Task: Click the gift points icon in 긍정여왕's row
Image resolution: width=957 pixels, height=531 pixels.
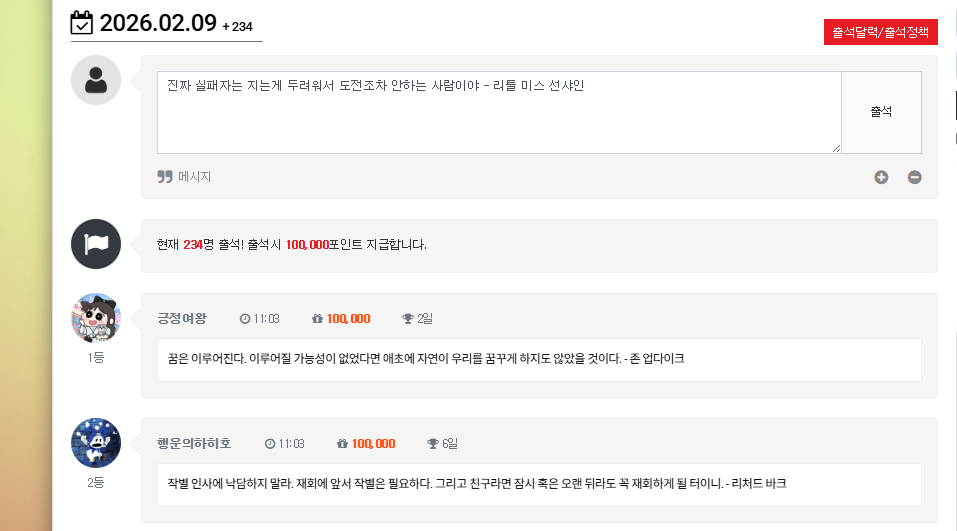Action: tap(318, 319)
